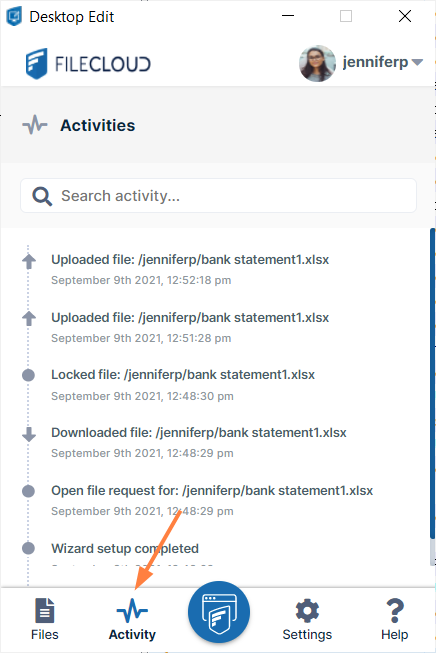Click the jenniferp username menu
436x653 pixels.
(x=375, y=62)
